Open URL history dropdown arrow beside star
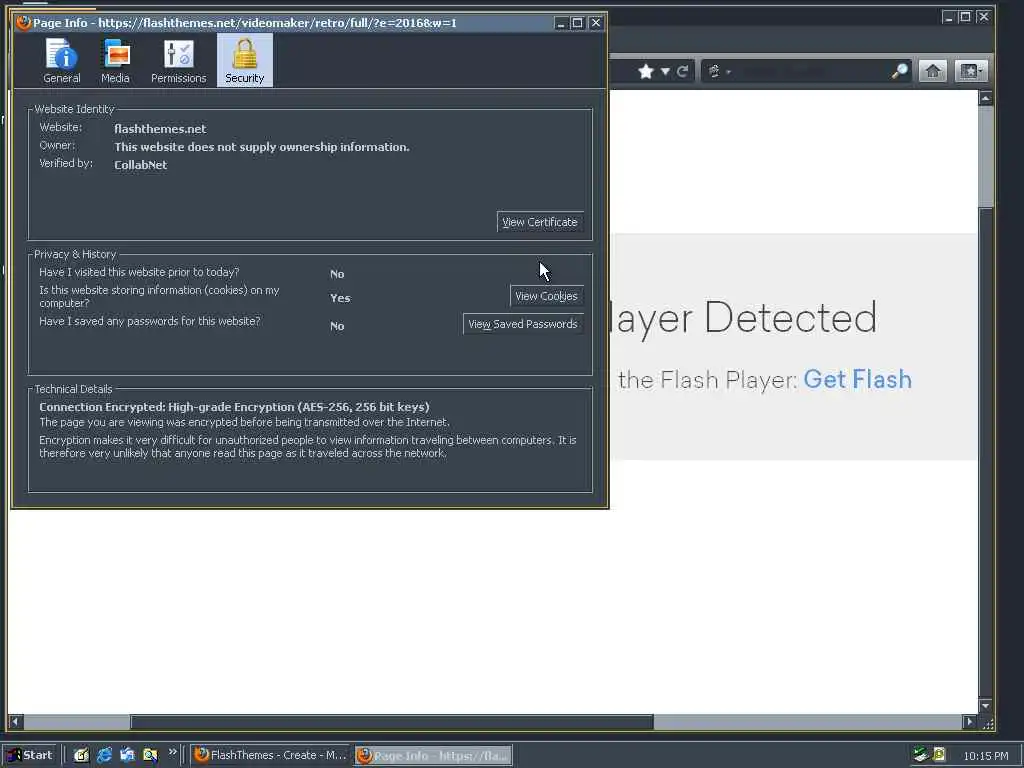This screenshot has width=1024, height=768. (x=665, y=71)
